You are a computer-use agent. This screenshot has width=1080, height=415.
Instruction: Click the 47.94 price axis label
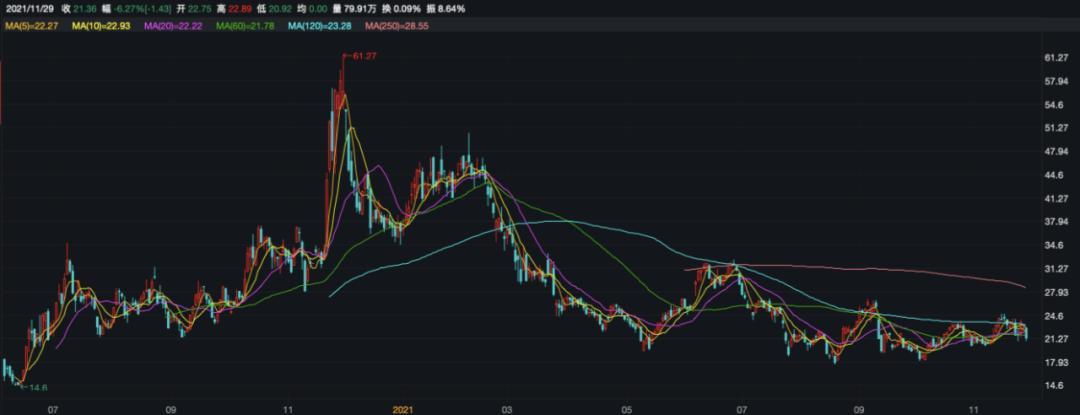click(1057, 151)
